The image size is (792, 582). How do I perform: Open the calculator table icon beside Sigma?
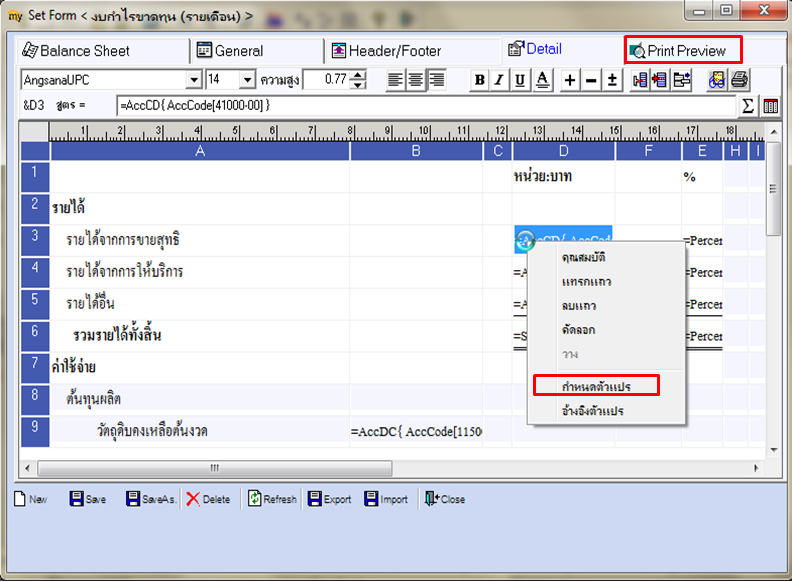click(x=771, y=106)
